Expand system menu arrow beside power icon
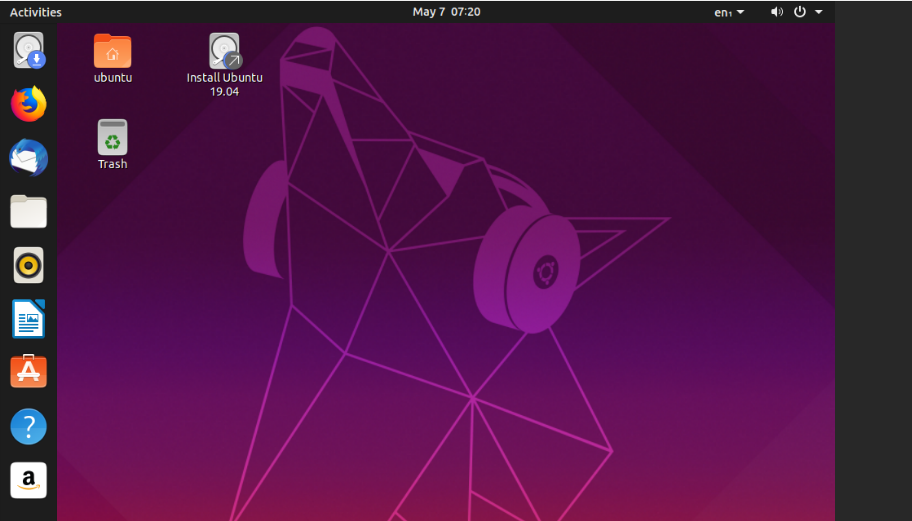 (x=819, y=12)
